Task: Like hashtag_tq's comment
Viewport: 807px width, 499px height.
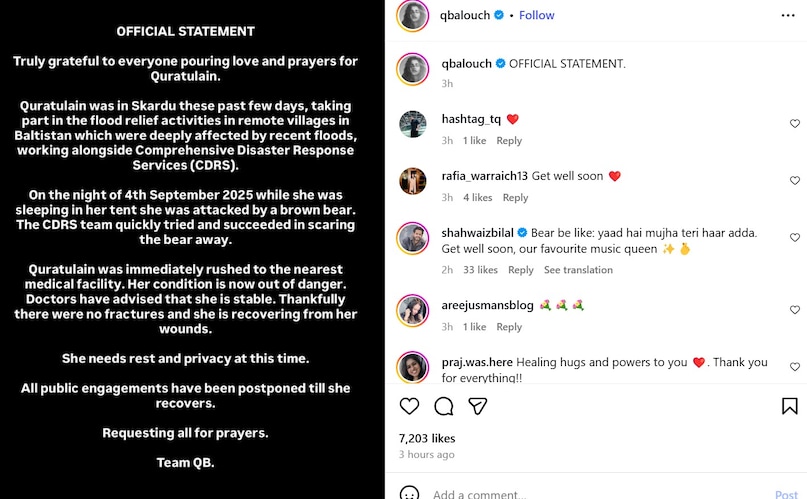Action: [794, 124]
